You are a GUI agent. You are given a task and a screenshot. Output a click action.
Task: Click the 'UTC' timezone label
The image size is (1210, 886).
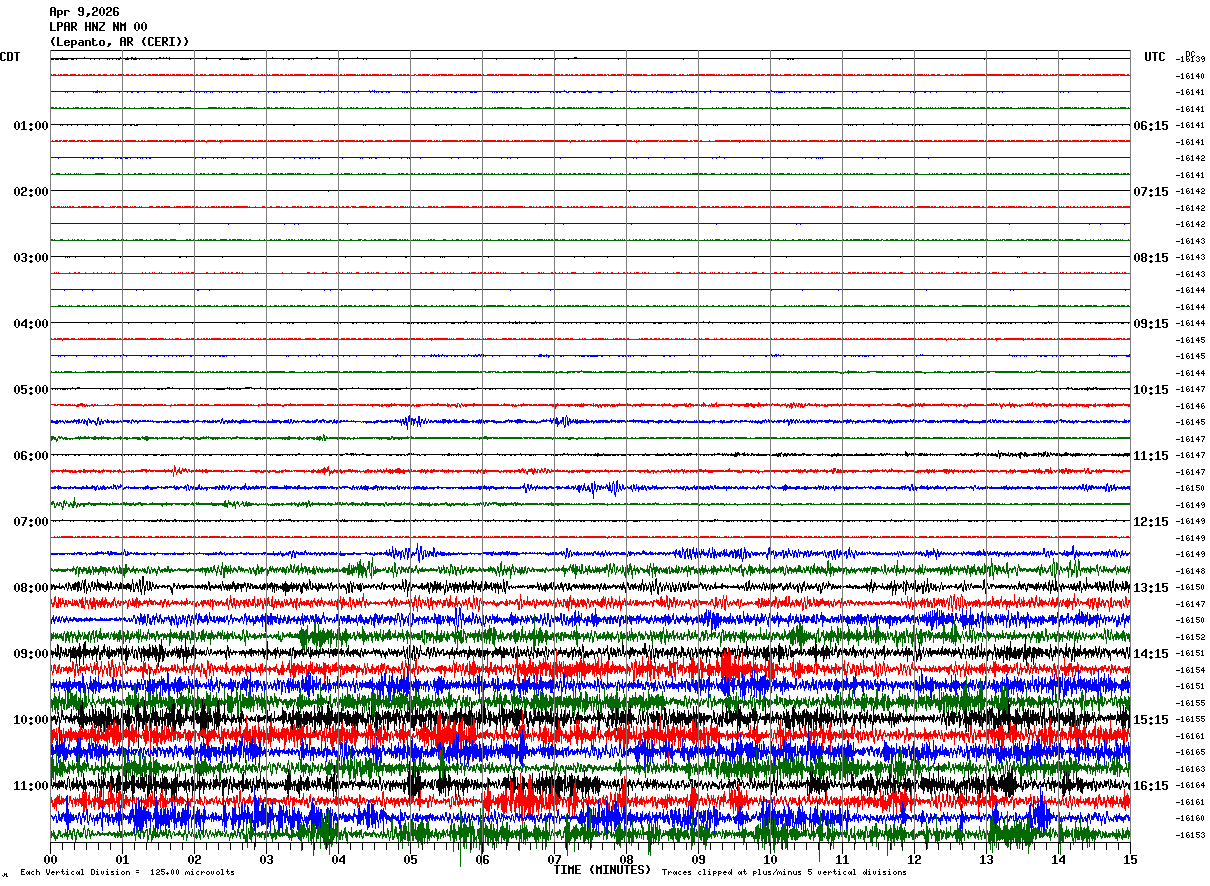[1155, 57]
